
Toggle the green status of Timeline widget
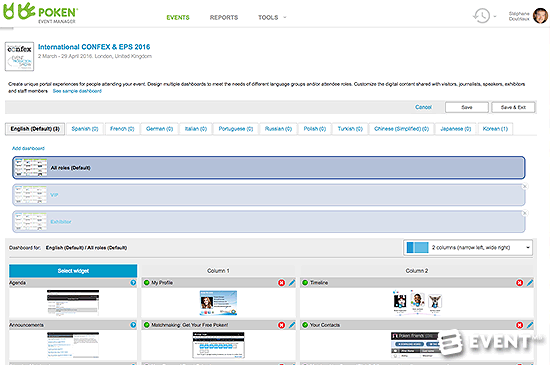tap(305, 283)
